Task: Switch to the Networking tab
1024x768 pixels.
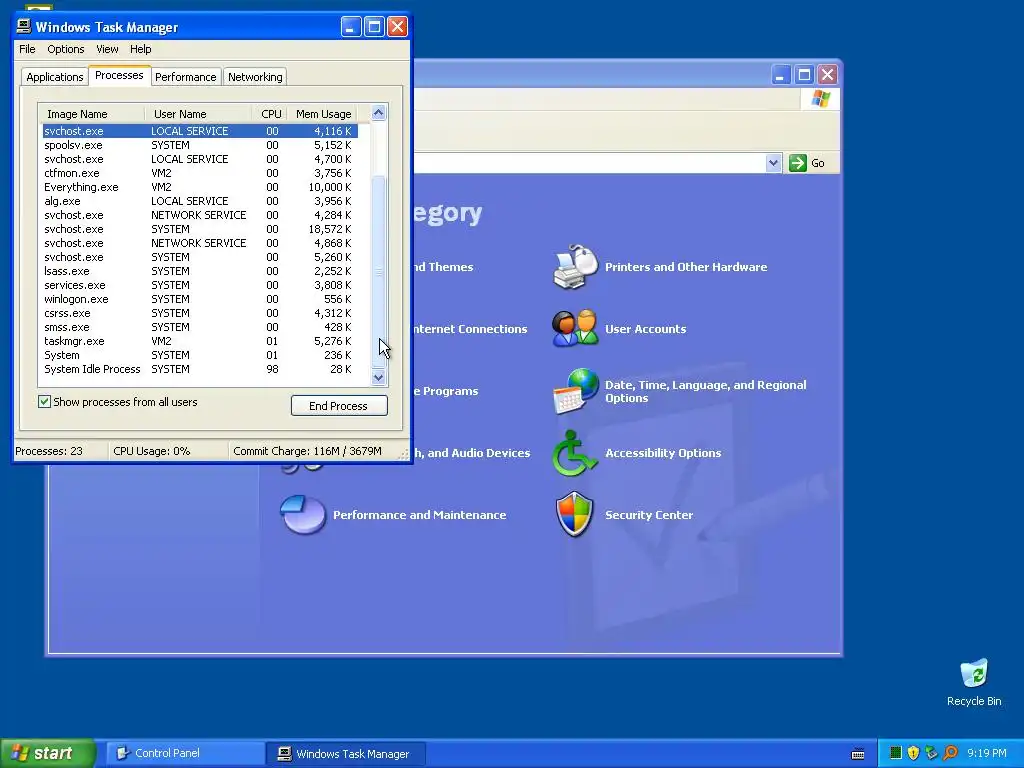Action: tap(255, 76)
